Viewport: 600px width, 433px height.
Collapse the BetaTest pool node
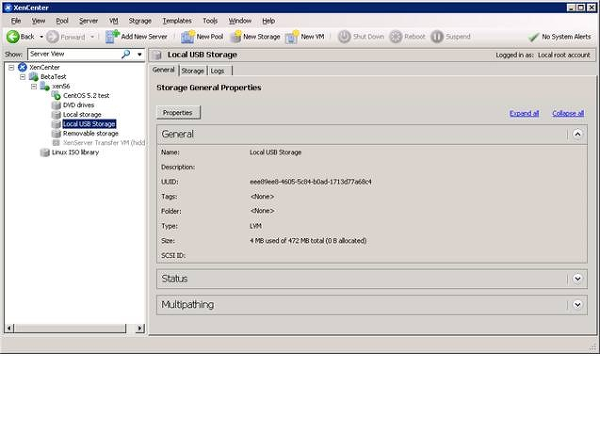coord(23,77)
